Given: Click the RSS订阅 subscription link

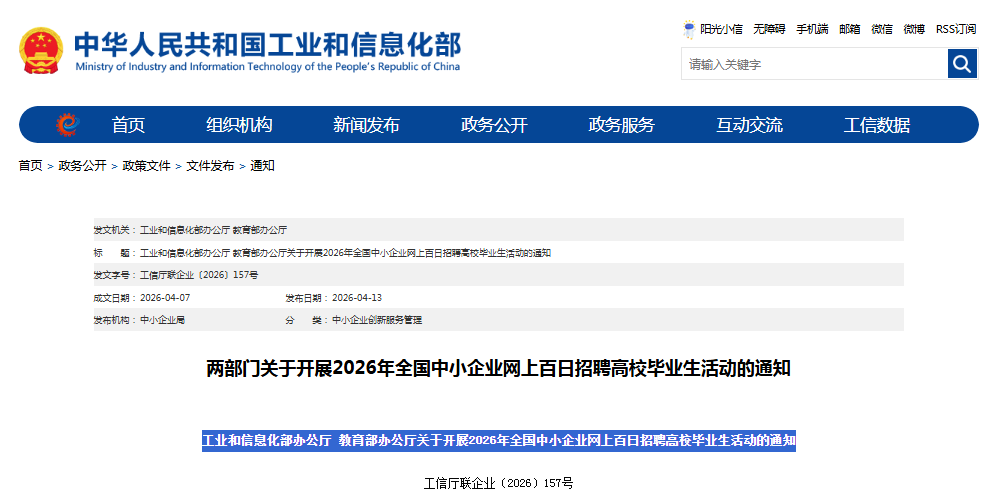Looking at the screenshot, I should pos(956,29).
